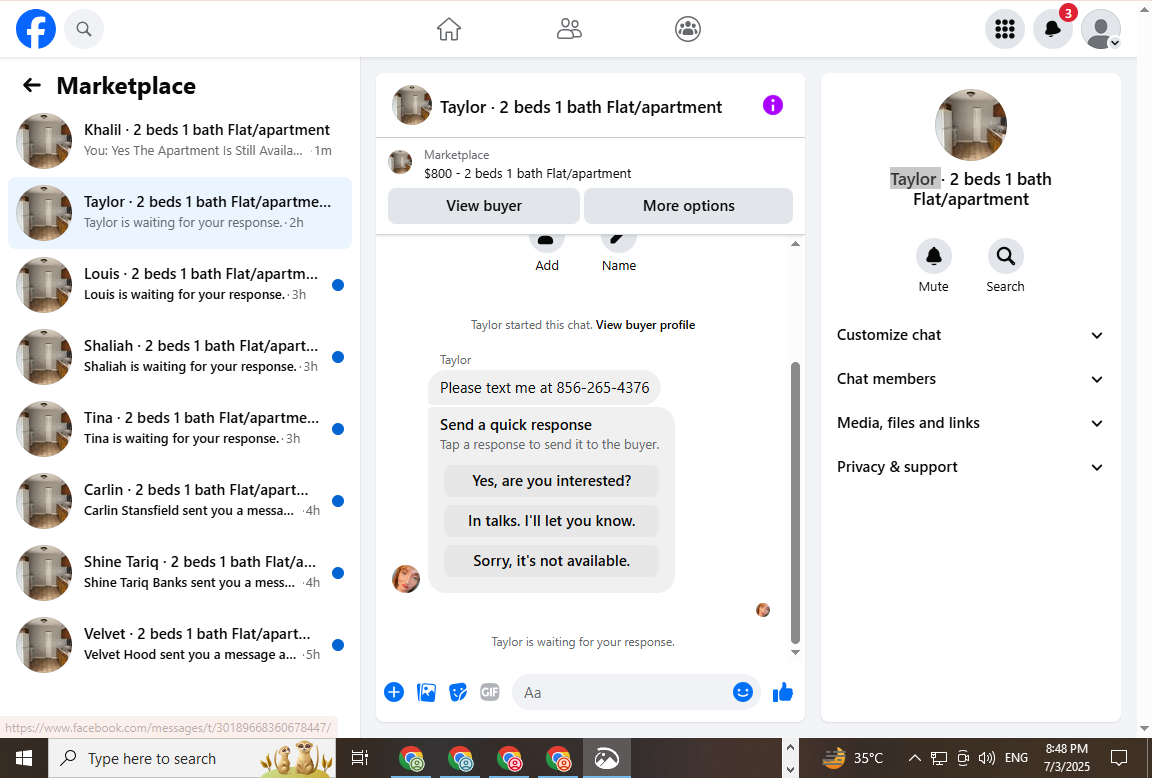Open Windows action center notification icon
Screen dimensions: 1152x778
pyautogui.click(x=1119, y=758)
